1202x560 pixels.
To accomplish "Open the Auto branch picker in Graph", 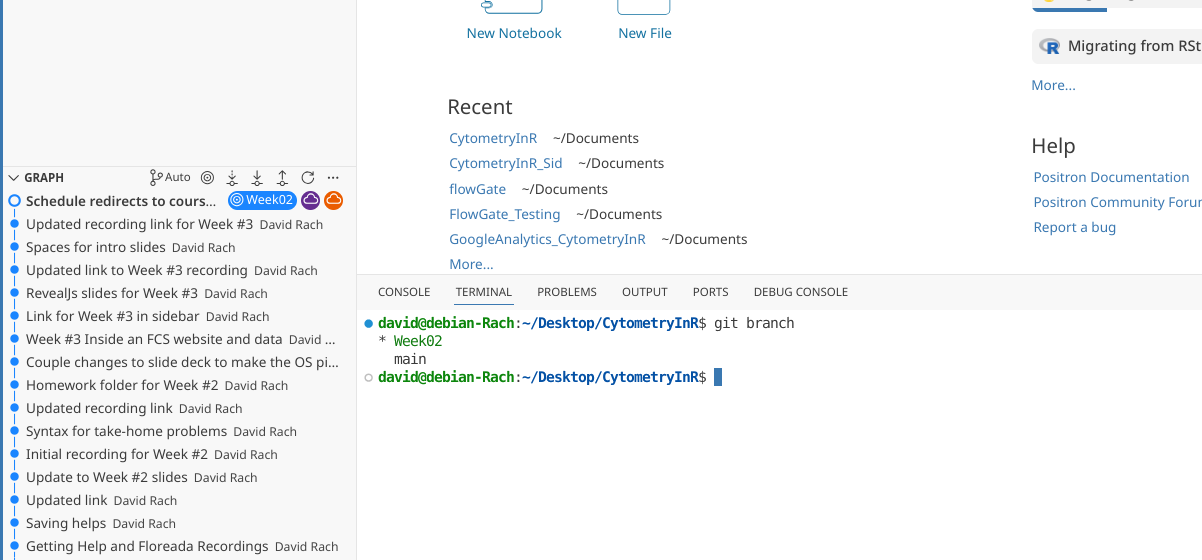I will point(170,177).
